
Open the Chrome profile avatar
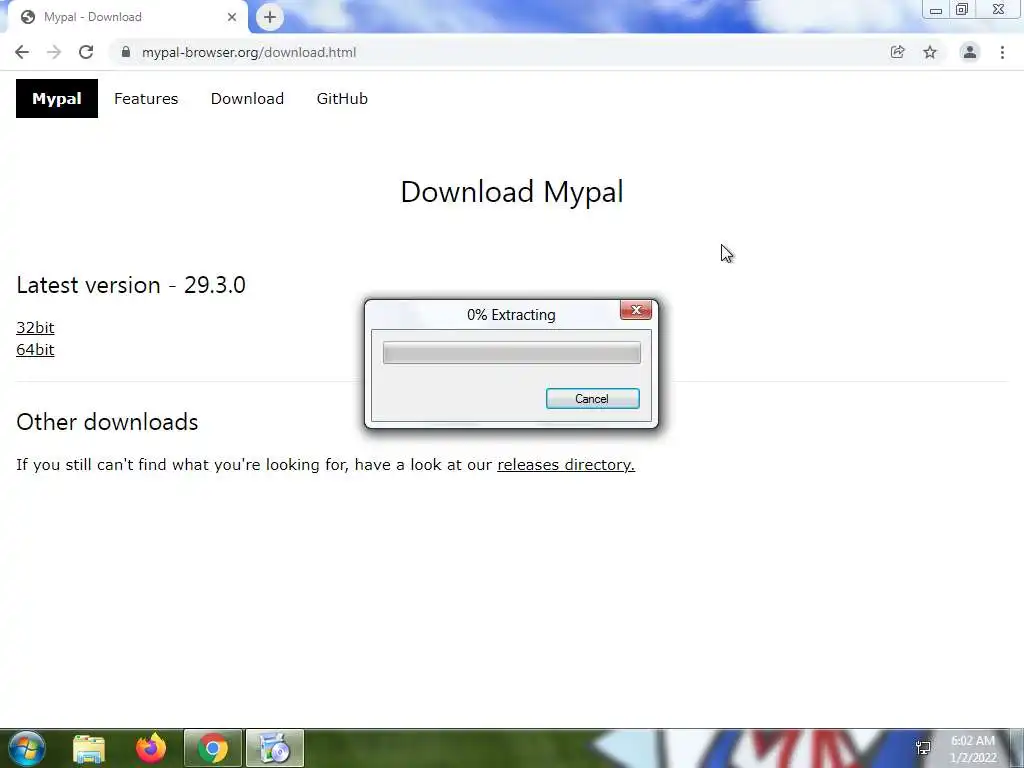pyautogui.click(x=970, y=52)
